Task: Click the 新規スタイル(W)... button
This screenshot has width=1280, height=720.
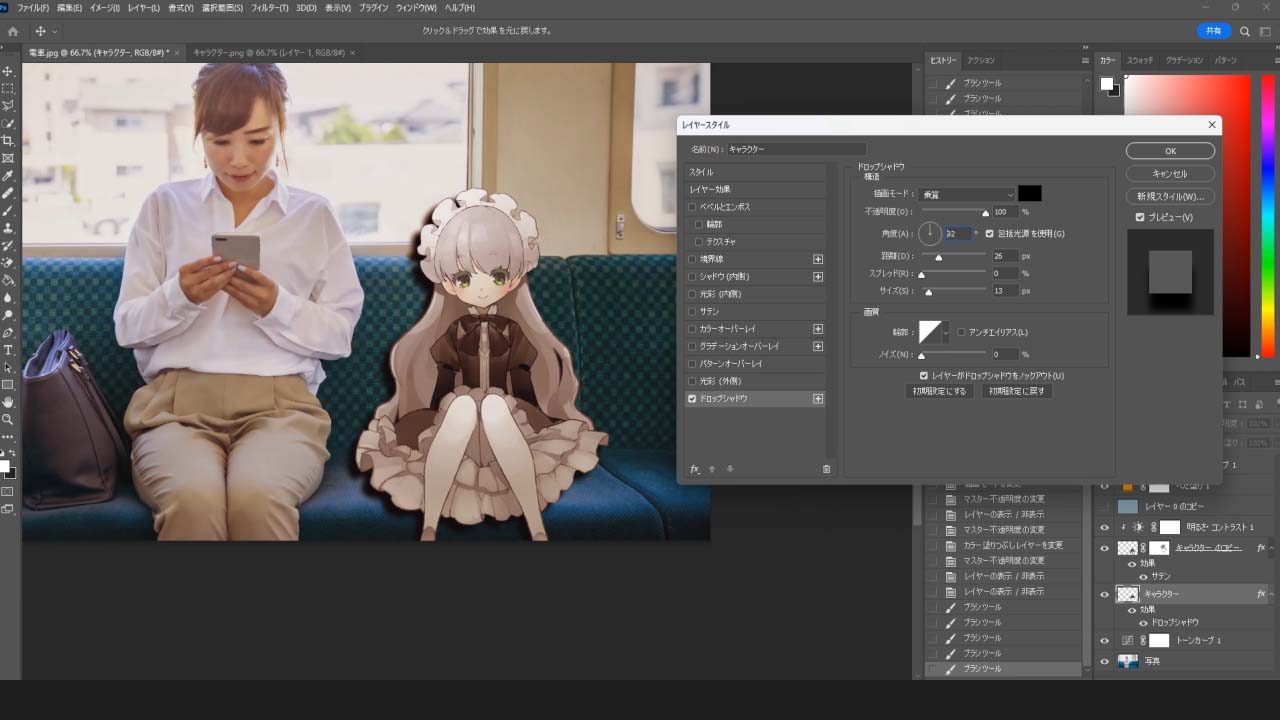Action: point(1170,196)
